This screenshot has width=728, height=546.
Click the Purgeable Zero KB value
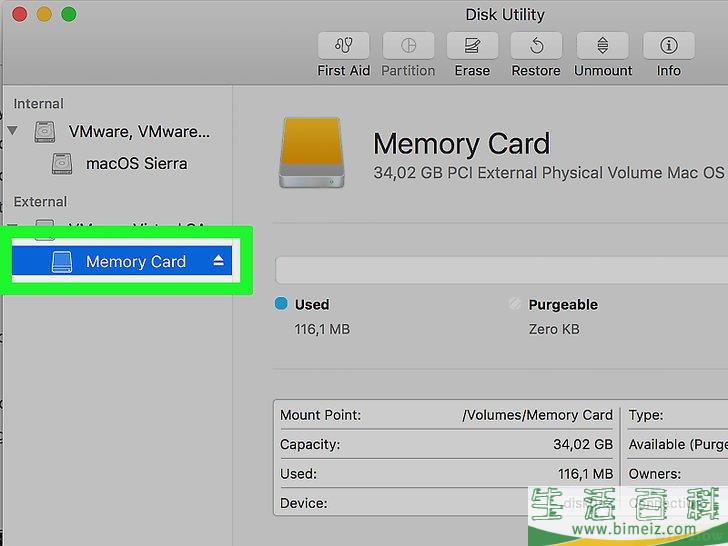coord(554,330)
